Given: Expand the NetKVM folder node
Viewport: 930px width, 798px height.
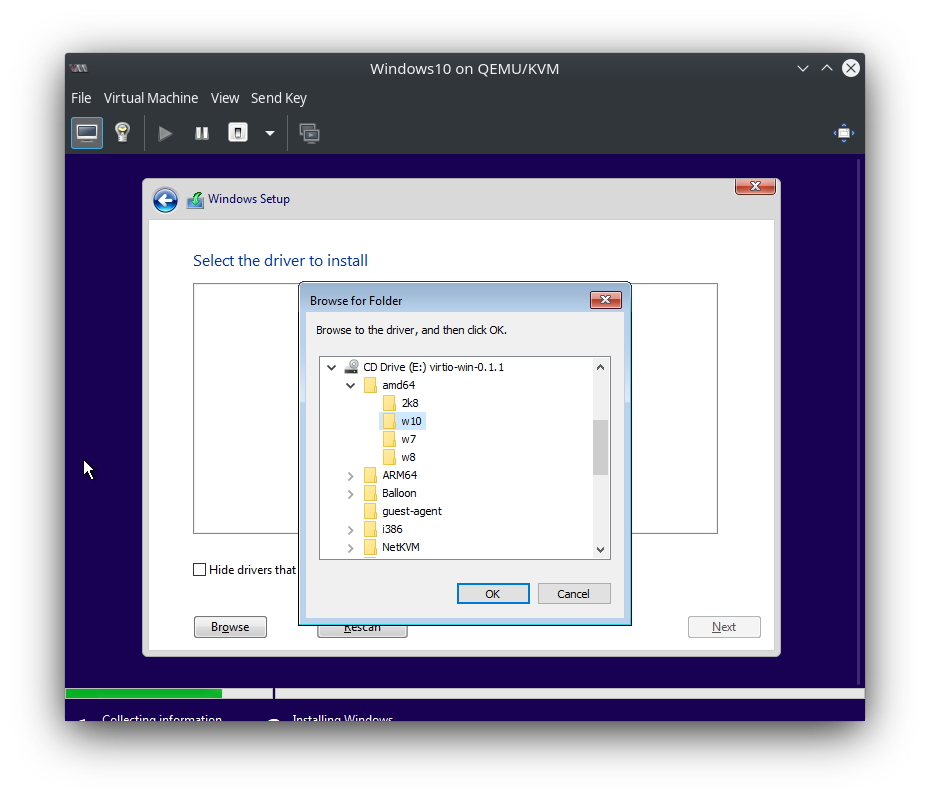Looking at the screenshot, I should [351, 548].
